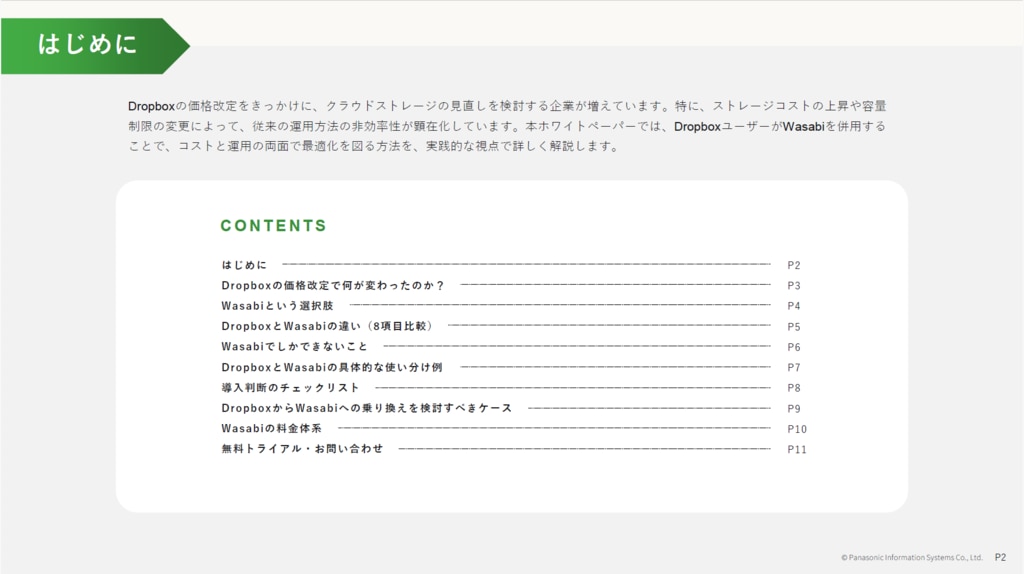Click page number P4 in contents

tap(793, 306)
